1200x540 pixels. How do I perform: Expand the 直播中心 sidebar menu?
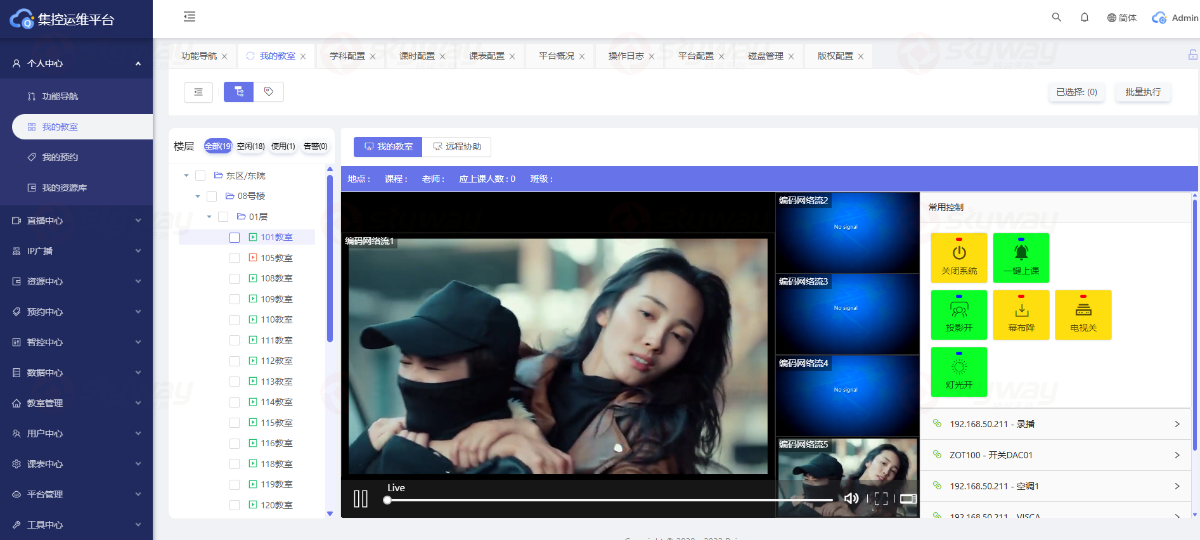pos(76,220)
